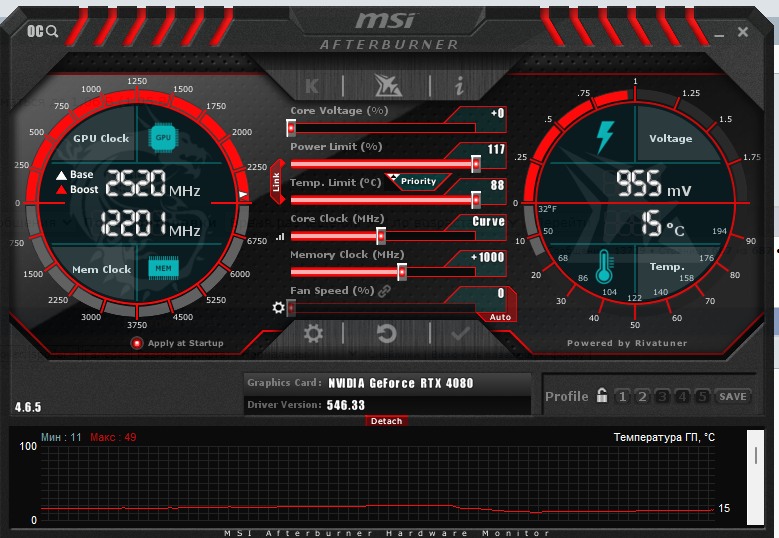Viewport: 779px width, 538px height.
Task: Click the GPU temperature graph
Action: pyautogui.click(x=378, y=483)
